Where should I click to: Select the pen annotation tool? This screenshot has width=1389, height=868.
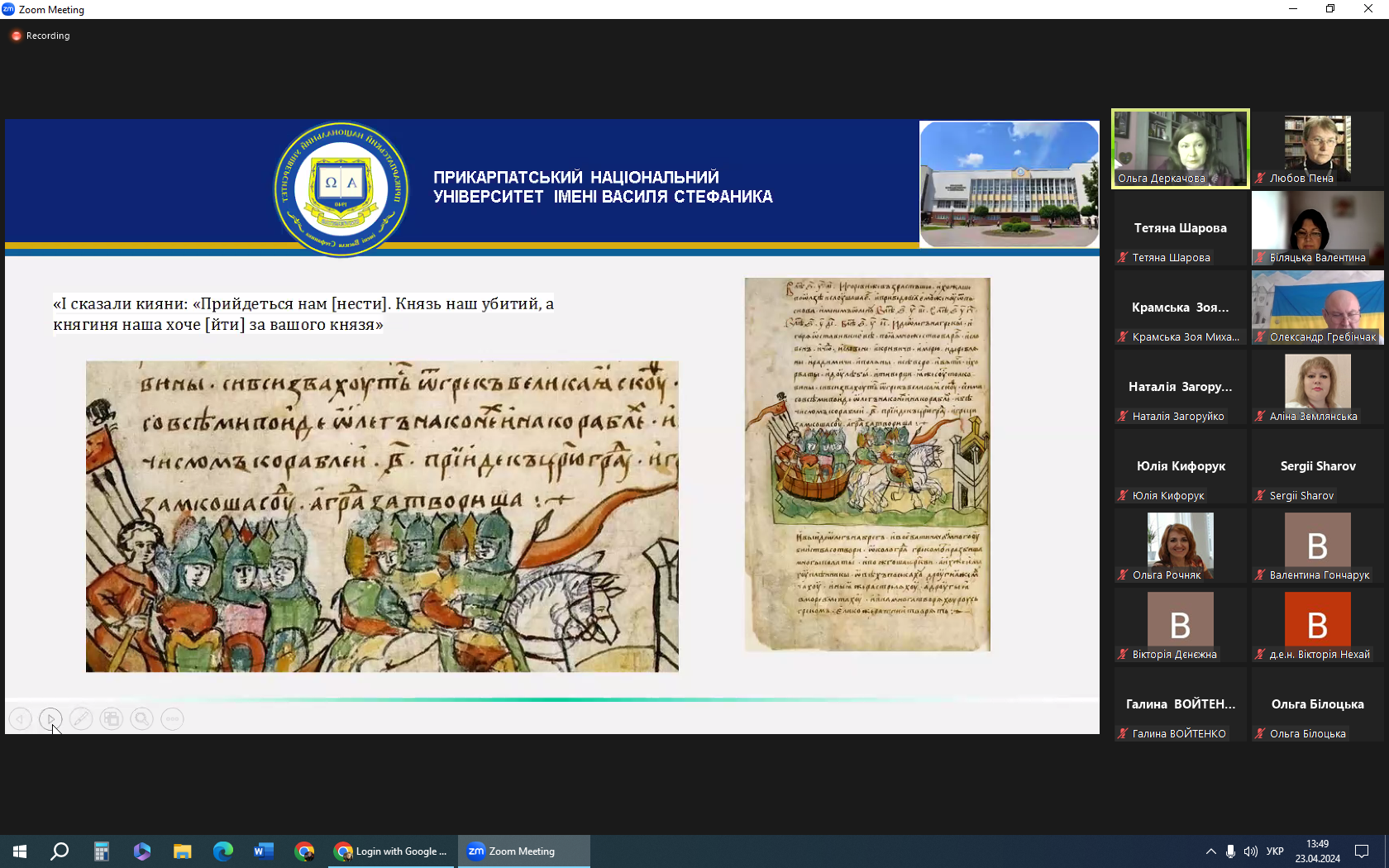81,719
